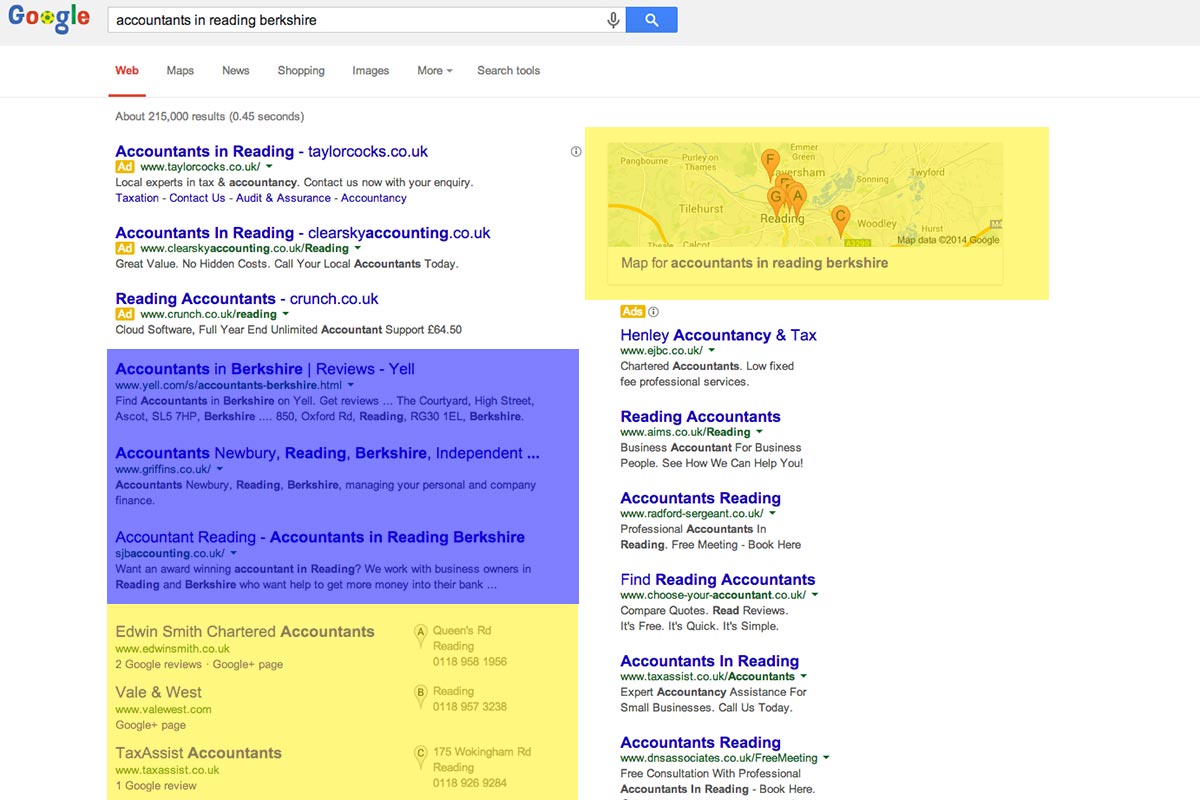The width and height of the screenshot is (1200, 800).
Task: Expand the arrow next to www.taylorcocks.co.uk
Action: (x=269, y=167)
